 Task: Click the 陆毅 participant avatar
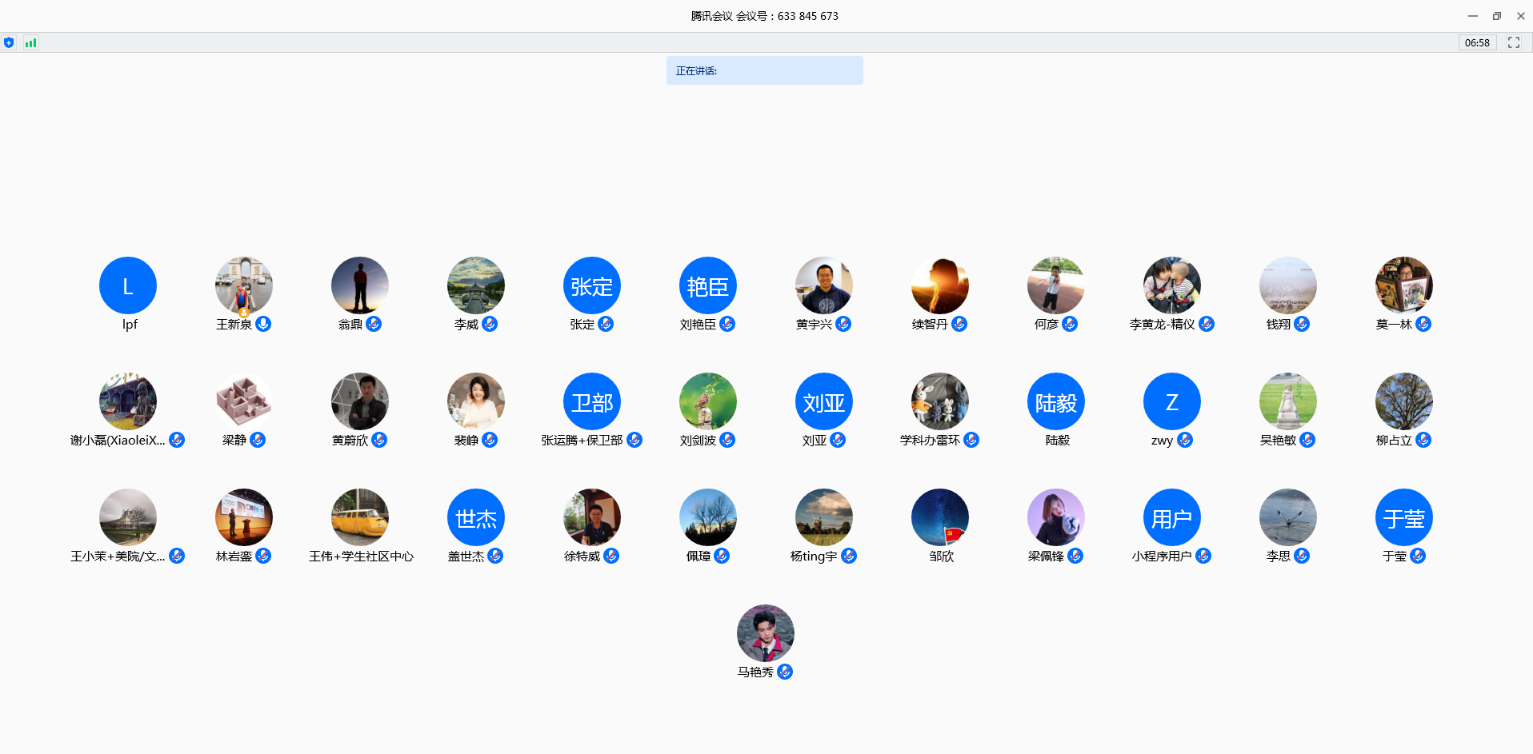tap(1056, 402)
